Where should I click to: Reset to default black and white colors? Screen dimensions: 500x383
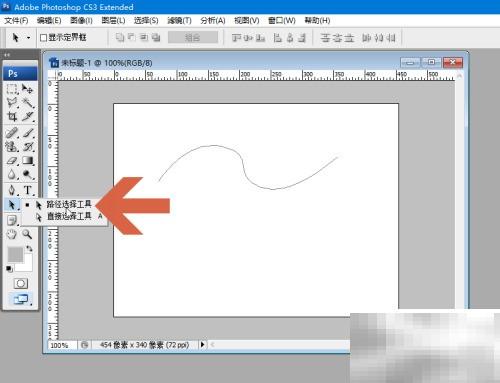[9, 269]
